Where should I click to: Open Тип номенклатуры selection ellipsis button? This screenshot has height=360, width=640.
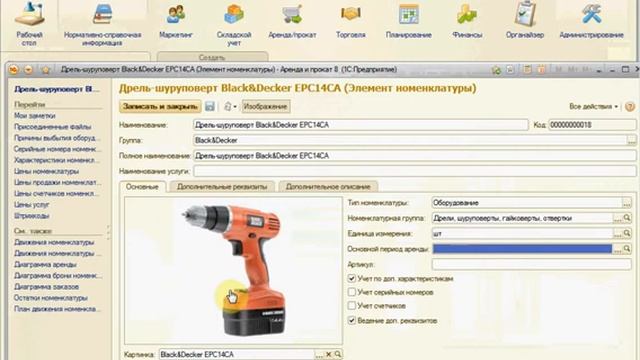[627, 203]
